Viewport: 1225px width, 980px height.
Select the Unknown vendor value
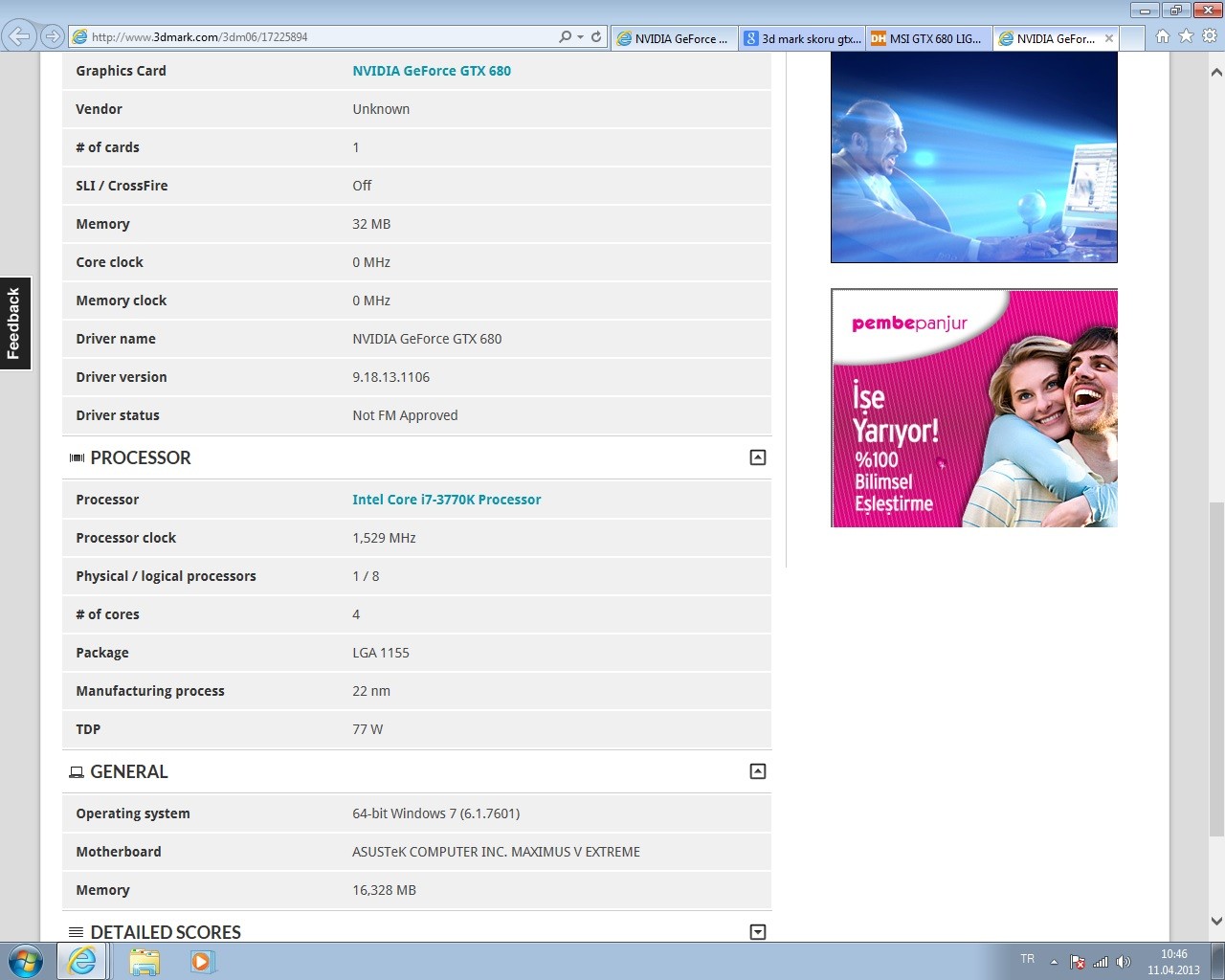[x=381, y=109]
